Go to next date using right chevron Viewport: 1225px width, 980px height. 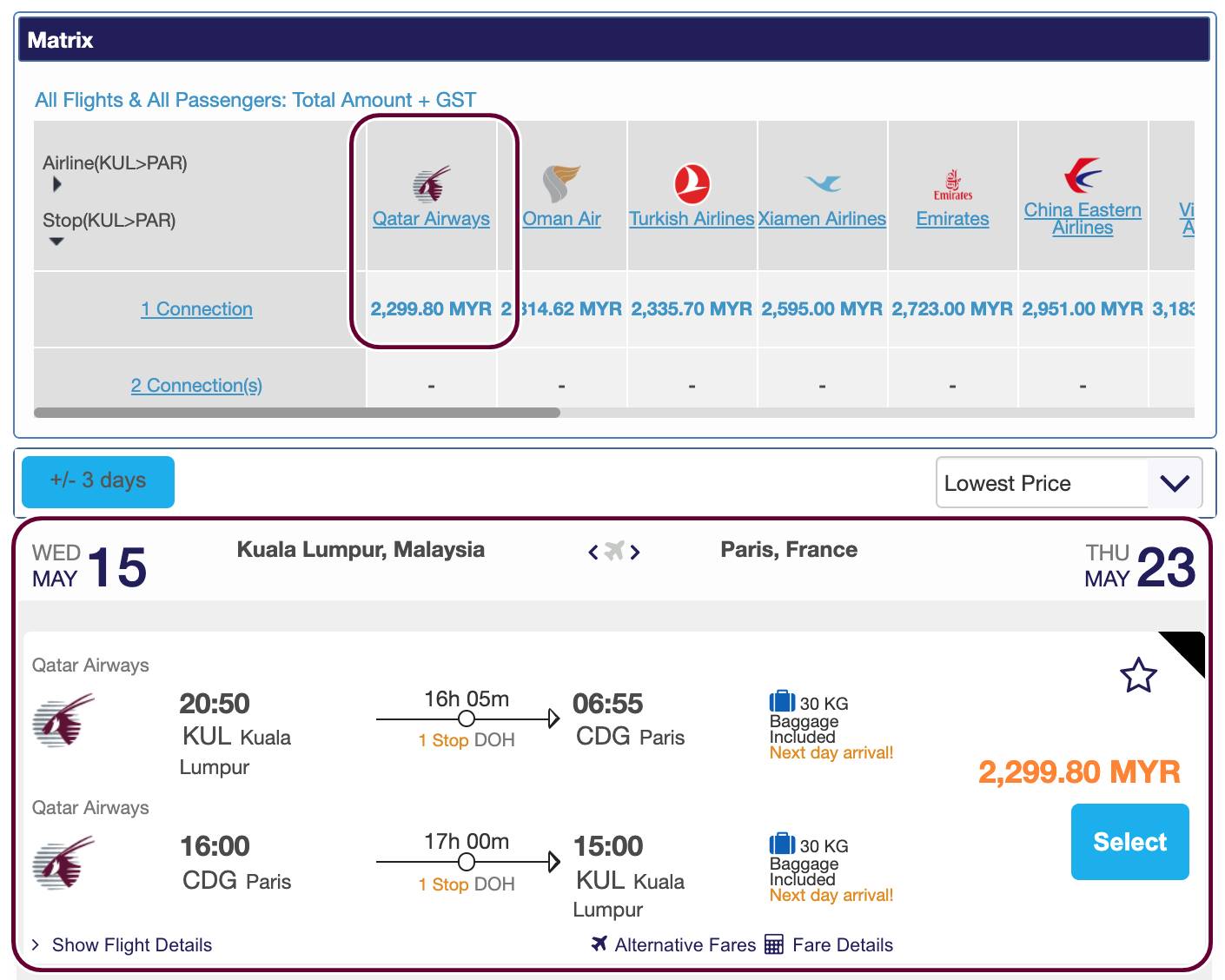pos(635,552)
